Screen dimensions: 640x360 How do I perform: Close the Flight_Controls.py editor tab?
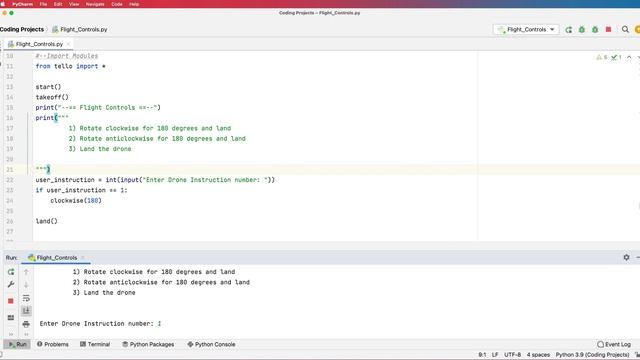[x=68, y=44]
